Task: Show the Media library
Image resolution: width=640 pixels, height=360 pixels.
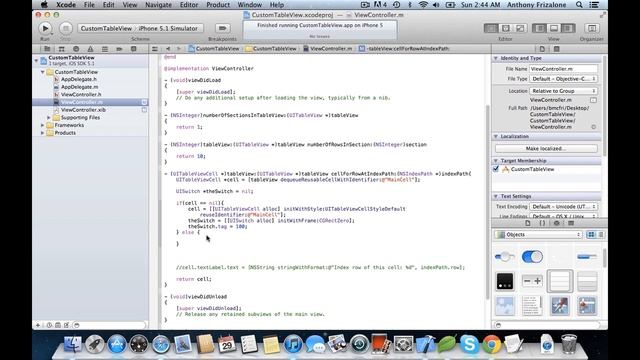Action: [571, 223]
